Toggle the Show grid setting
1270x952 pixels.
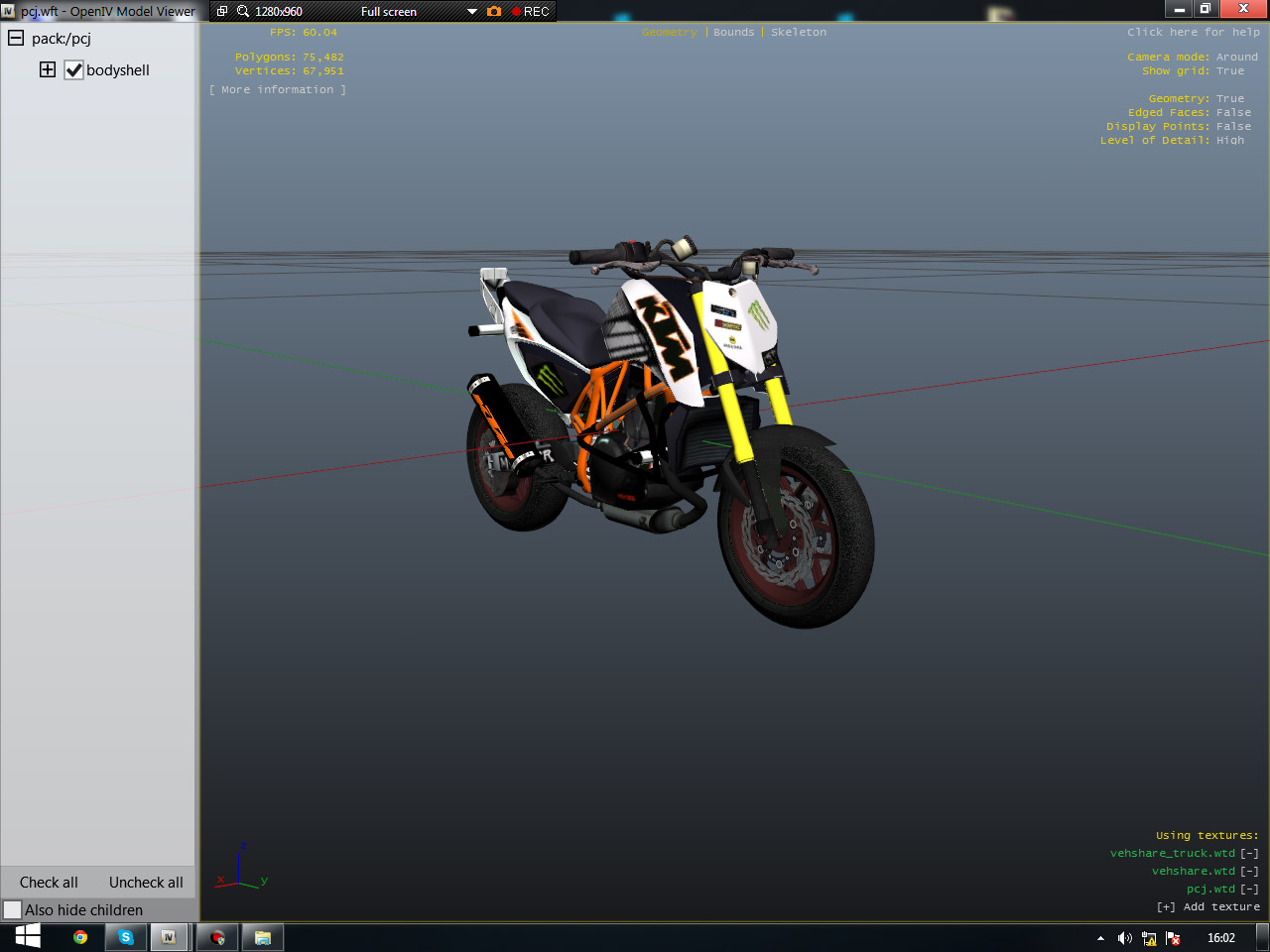[1193, 71]
